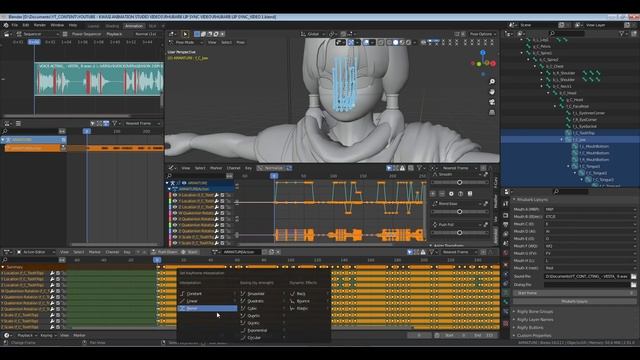The image size is (640, 360).
Task: Click the Push Down button
Action: (x=164, y=252)
